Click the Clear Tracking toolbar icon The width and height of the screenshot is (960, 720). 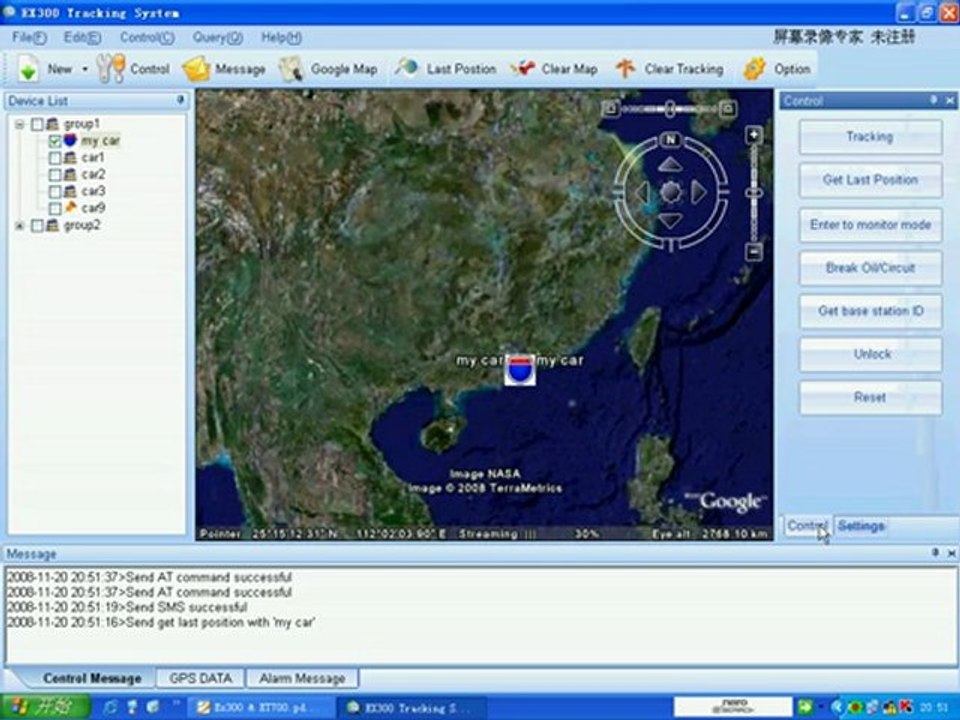pos(625,69)
